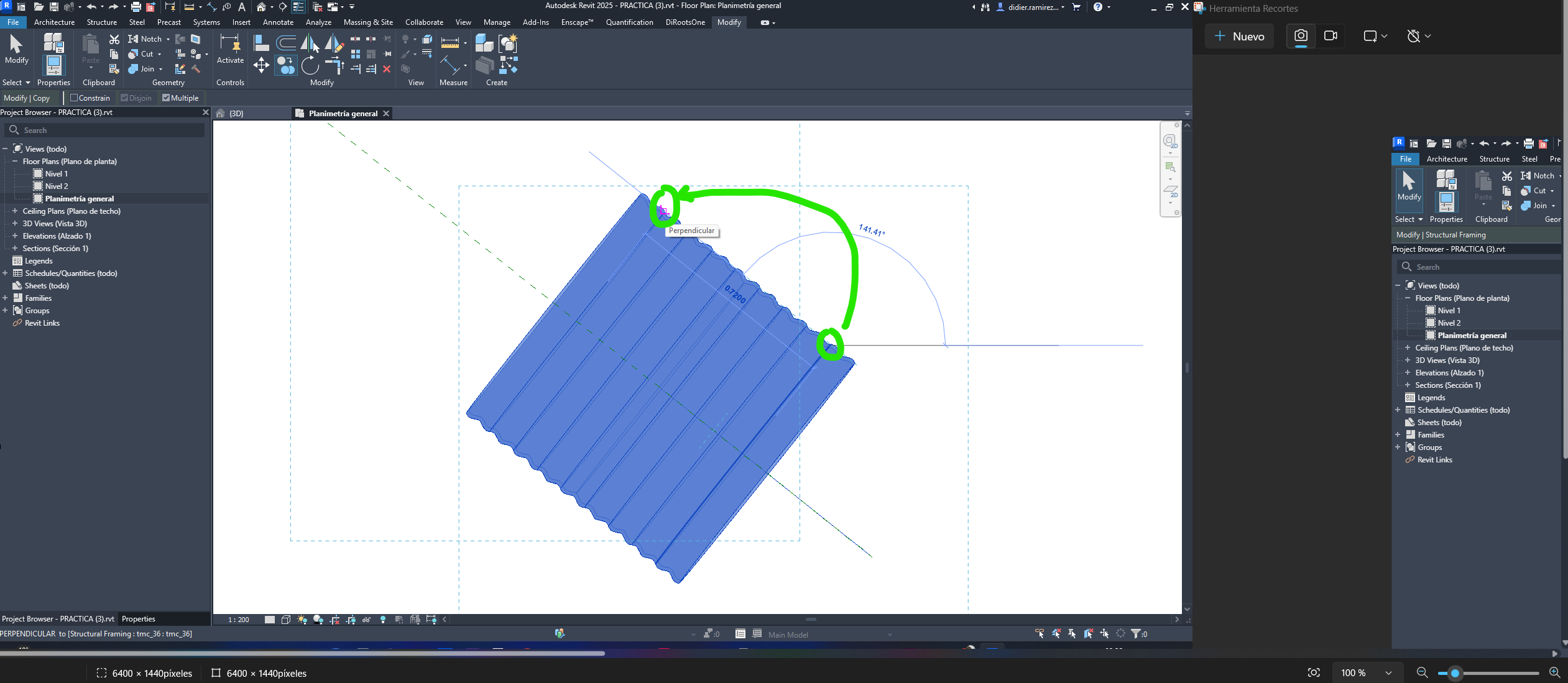Open the Select panel dropdown
This screenshot has height=683, width=1568.
click(16, 82)
